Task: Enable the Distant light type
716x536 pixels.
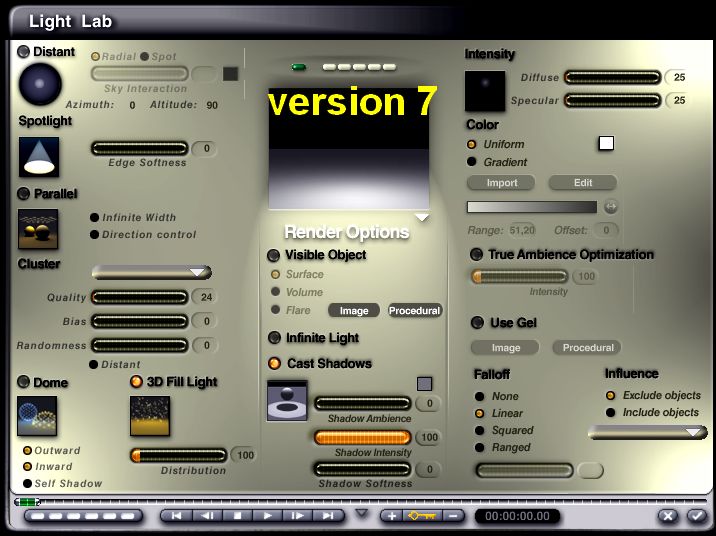Action: point(23,52)
